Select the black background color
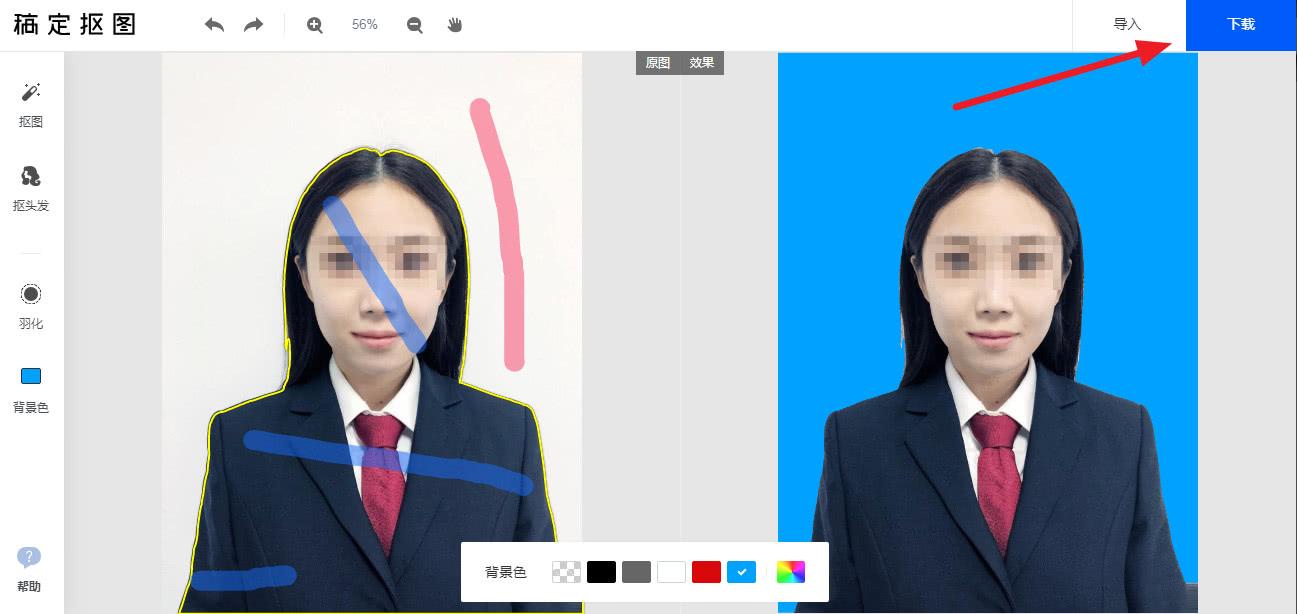 pyautogui.click(x=601, y=571)
